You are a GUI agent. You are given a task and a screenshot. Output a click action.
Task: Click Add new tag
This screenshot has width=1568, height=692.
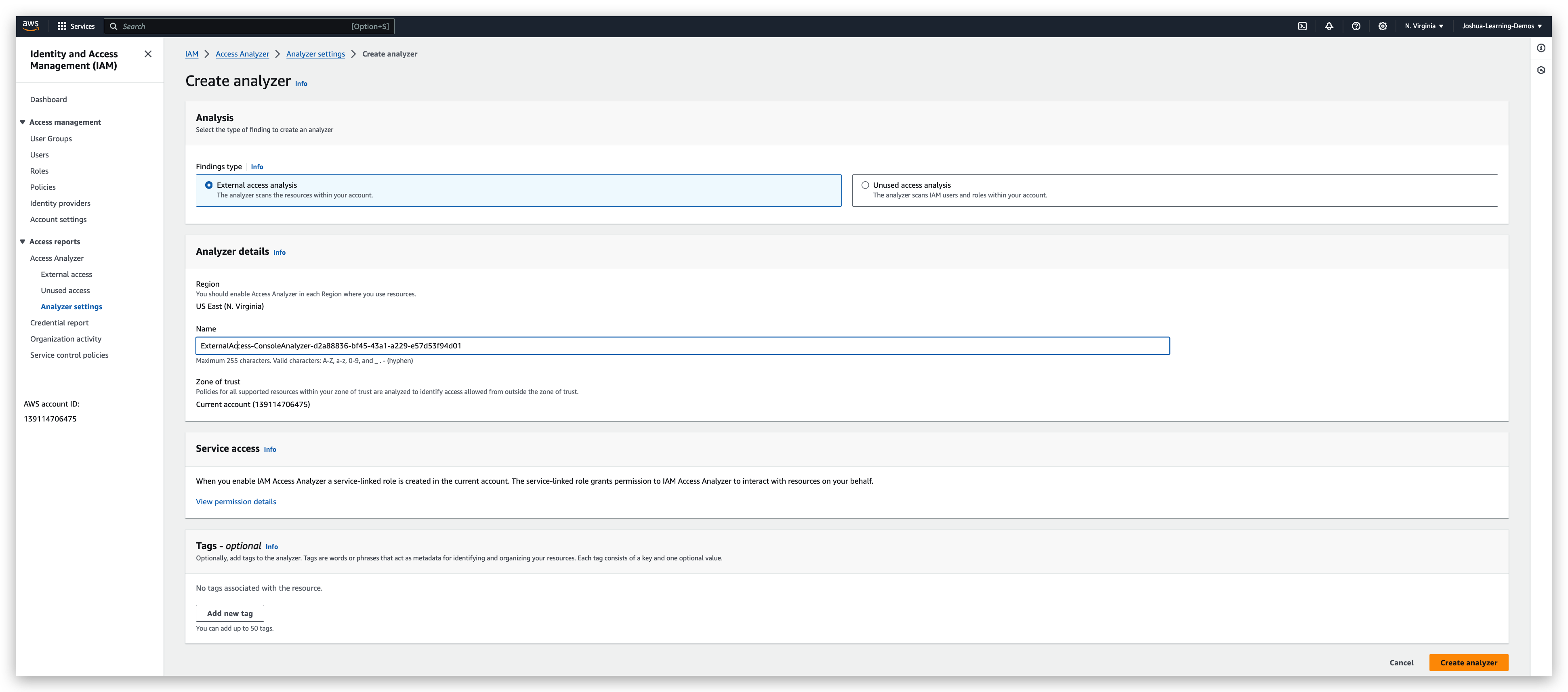229,613
